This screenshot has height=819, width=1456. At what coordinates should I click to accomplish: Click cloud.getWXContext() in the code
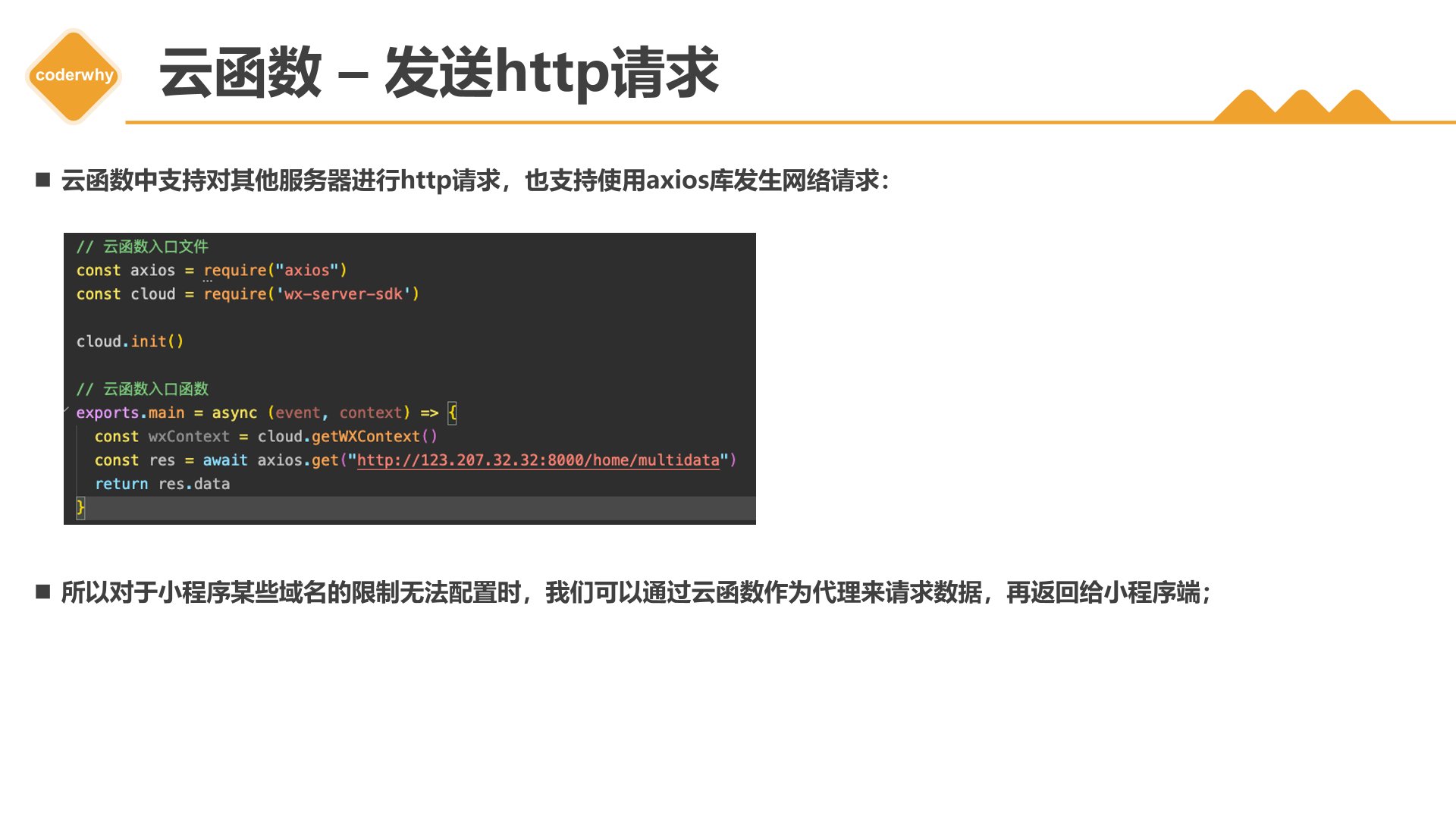click(x=347, y=437)
